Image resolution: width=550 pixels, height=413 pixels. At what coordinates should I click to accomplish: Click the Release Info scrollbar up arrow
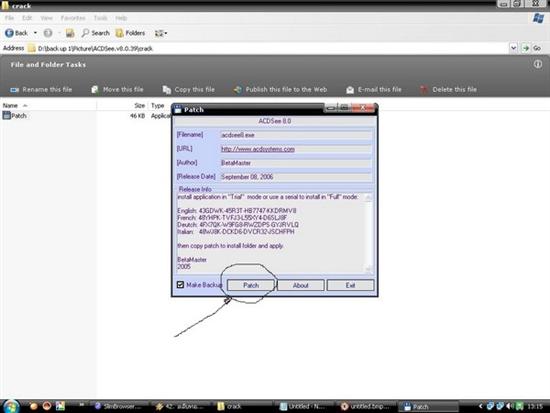pyautogui.click(x=368, y=198)
